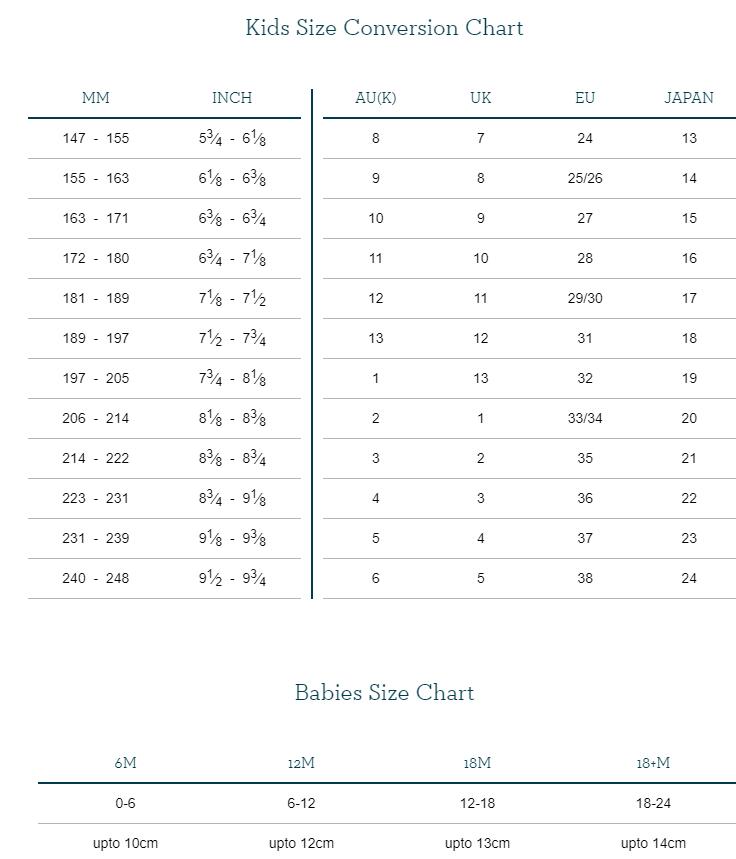Image resolution: width=736 pixels, height=859 pixels.
Task: Click the EU column header
Action: [x=585, y=98]
